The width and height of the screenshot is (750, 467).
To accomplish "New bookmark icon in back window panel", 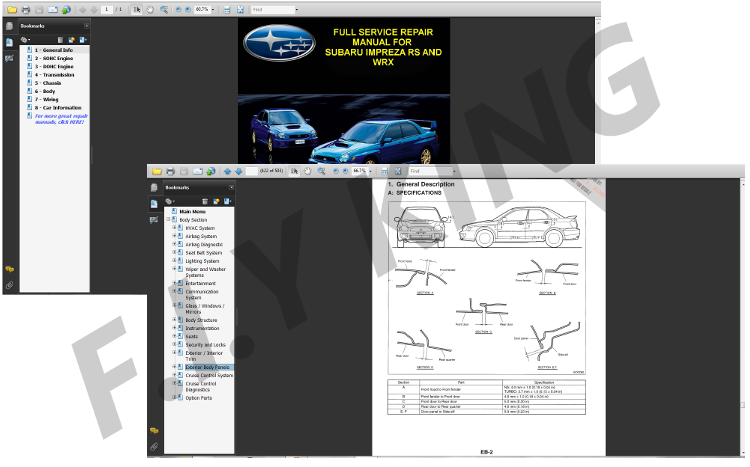I will point(72,40).
